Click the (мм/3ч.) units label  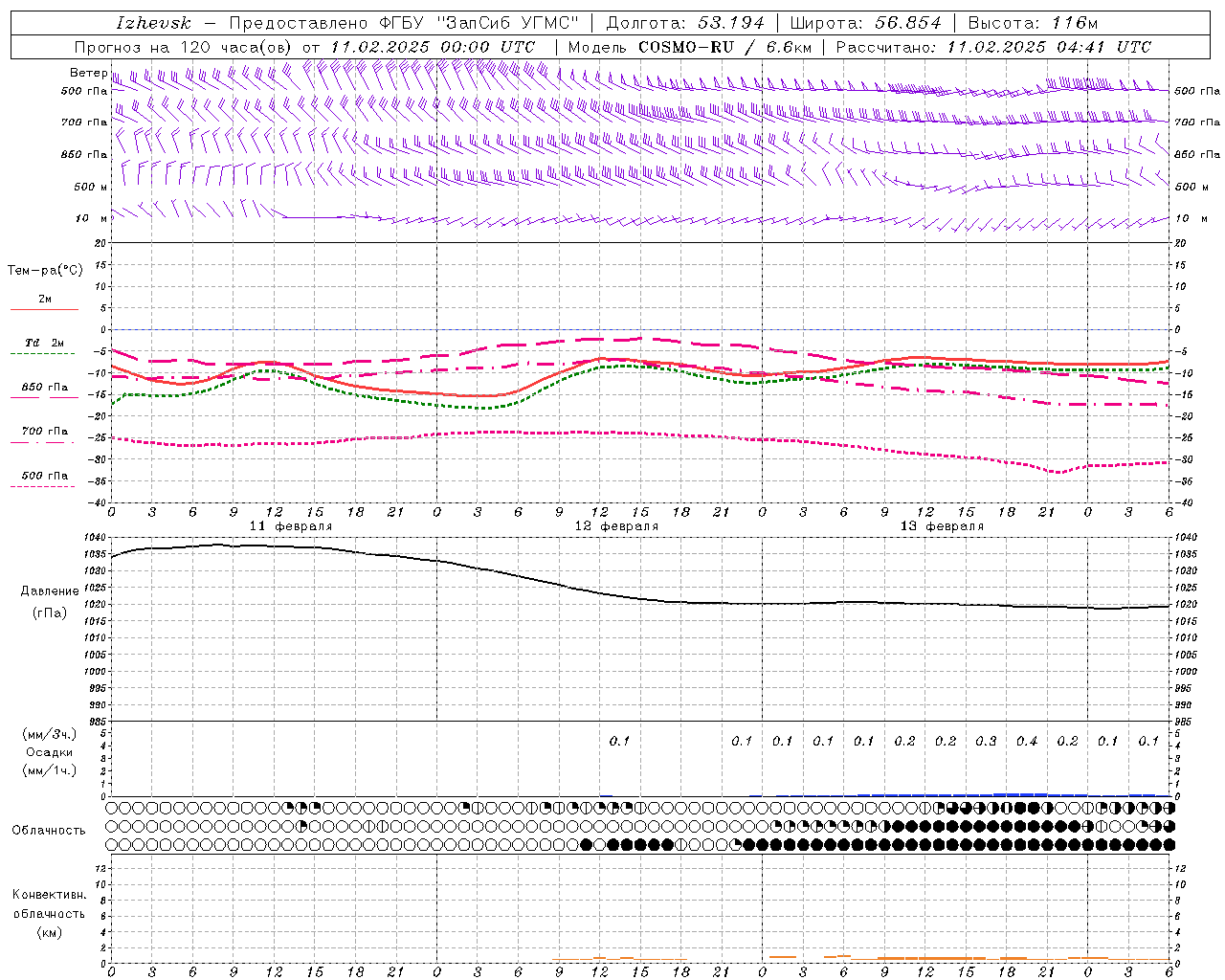[x=50, y=734]
